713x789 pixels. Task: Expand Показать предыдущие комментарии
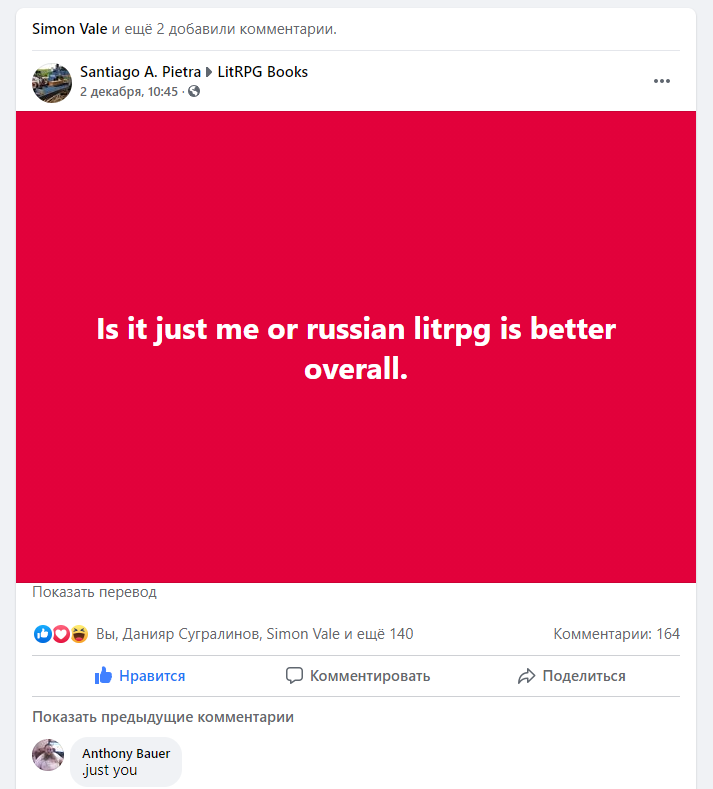163,717
